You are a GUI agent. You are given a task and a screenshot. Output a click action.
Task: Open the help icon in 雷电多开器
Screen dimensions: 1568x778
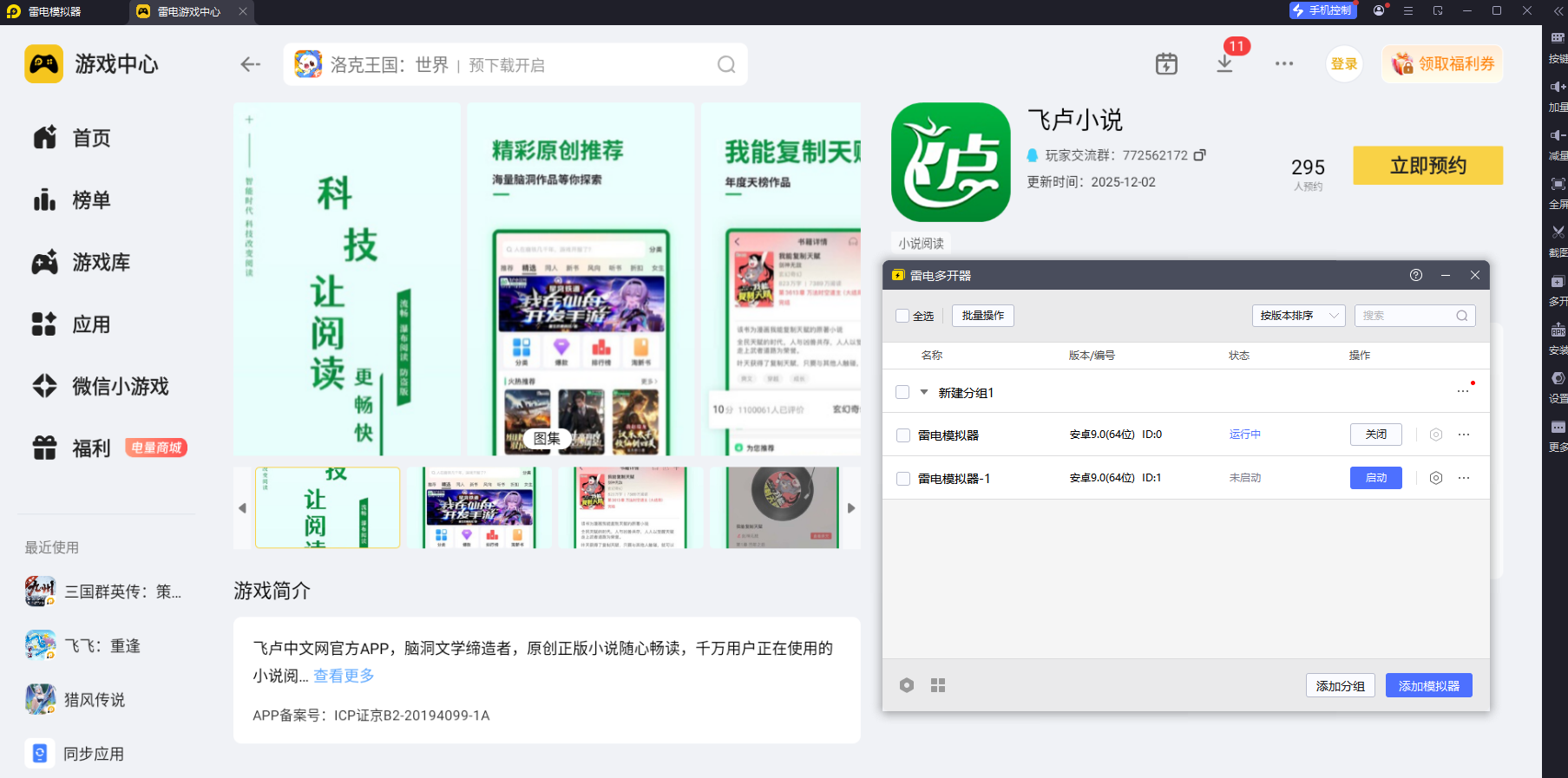pos(1416,275)
